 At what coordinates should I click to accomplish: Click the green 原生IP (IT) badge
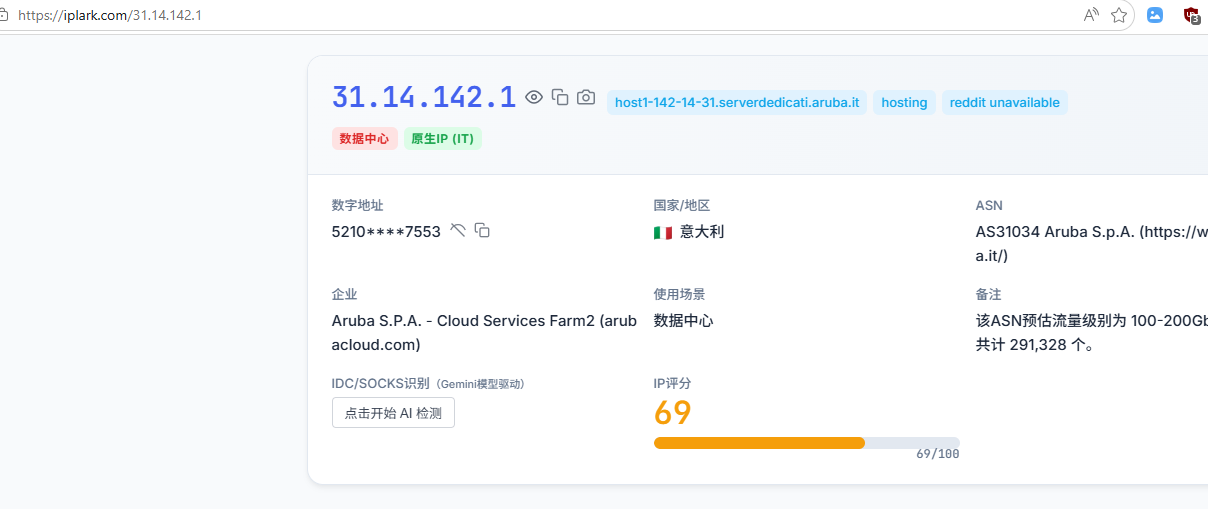tap(442, 139)
